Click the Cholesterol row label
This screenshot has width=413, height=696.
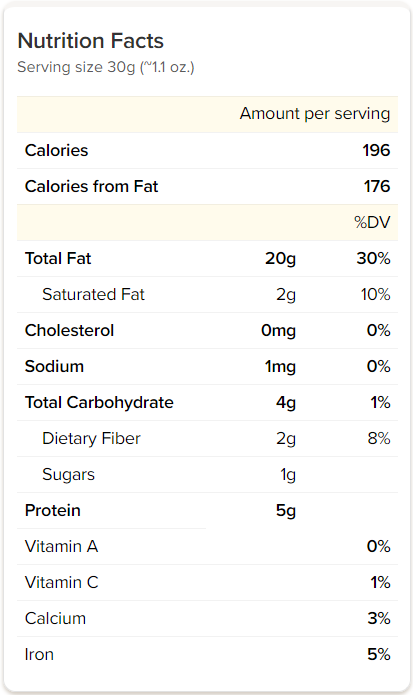[69, 330]
